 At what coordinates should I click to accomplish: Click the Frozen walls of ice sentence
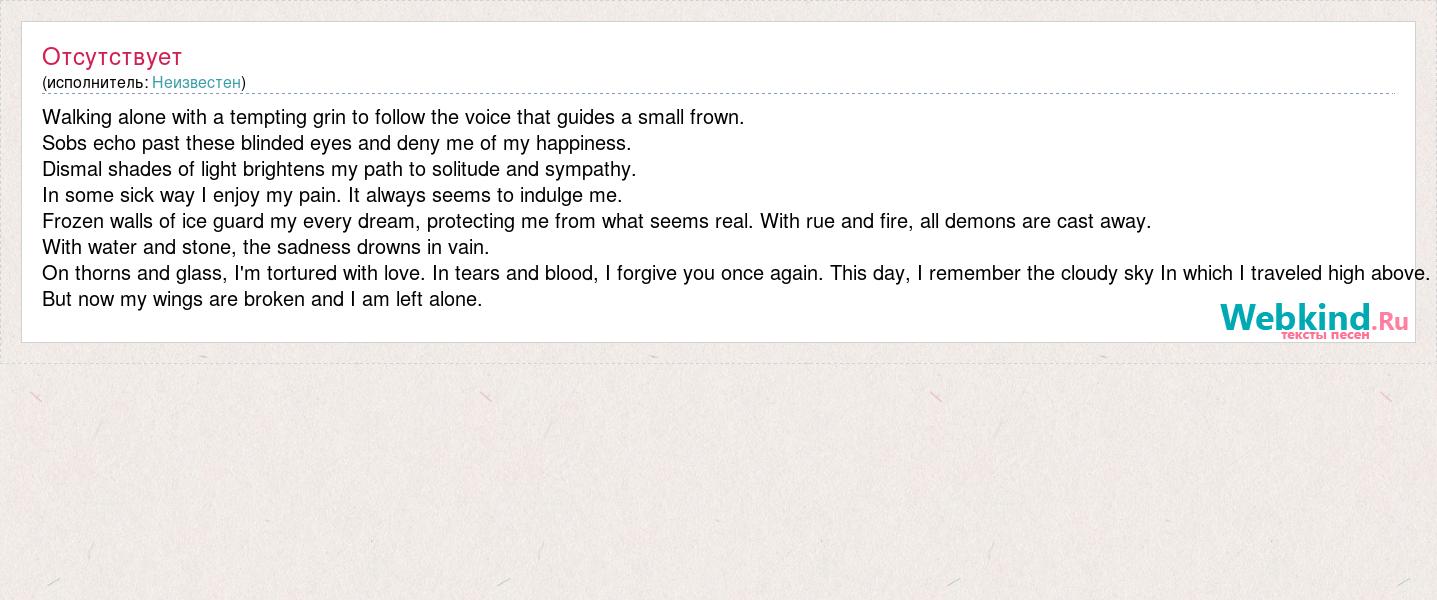coord(398,221)
